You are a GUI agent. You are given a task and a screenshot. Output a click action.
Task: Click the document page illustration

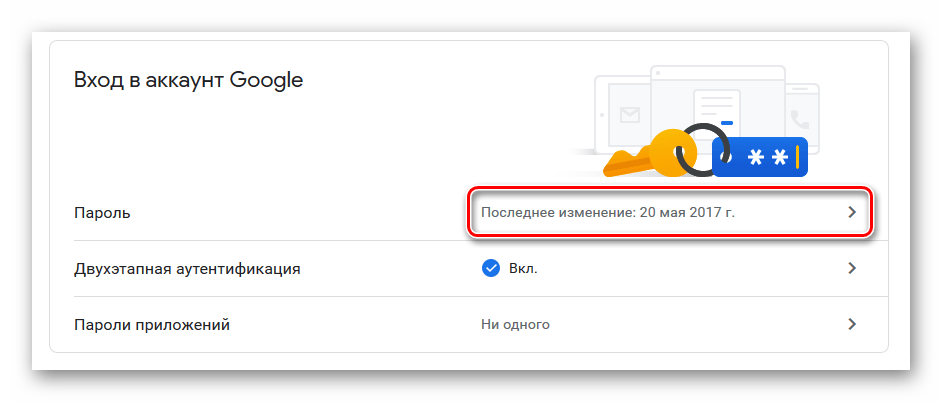click(x=717, y=106)
